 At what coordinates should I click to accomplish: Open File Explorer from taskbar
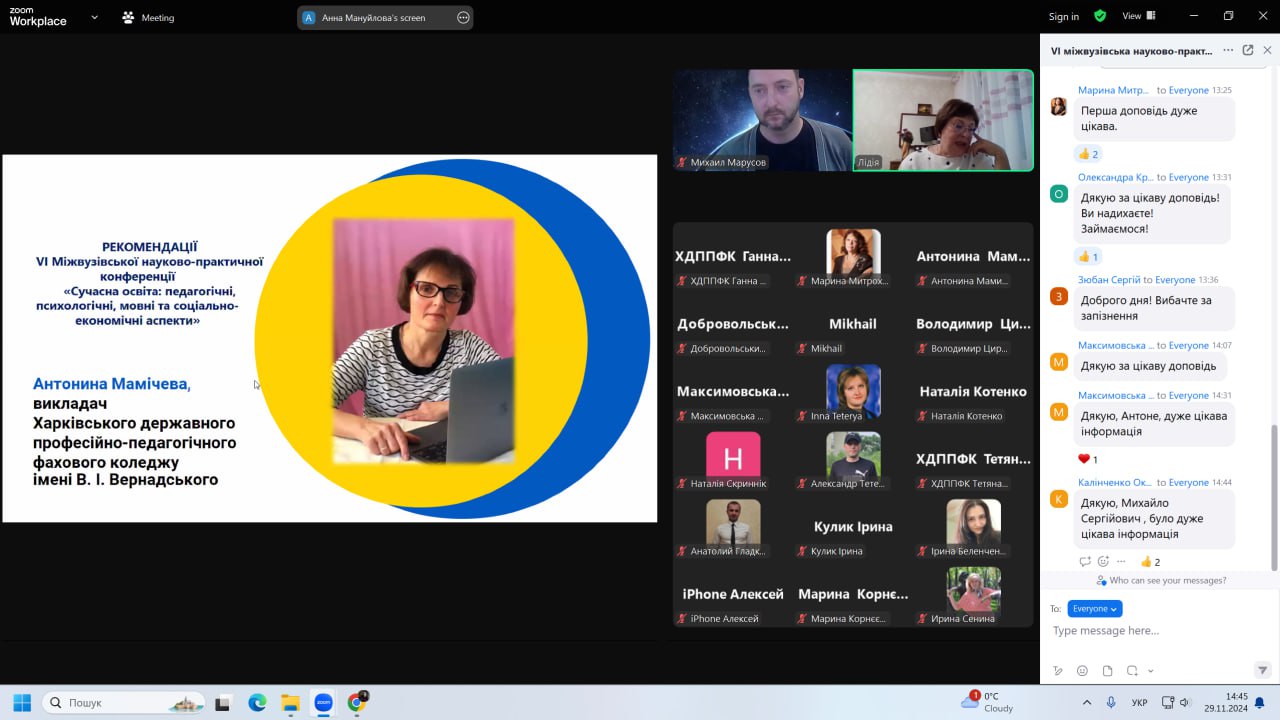pos(290,703)
